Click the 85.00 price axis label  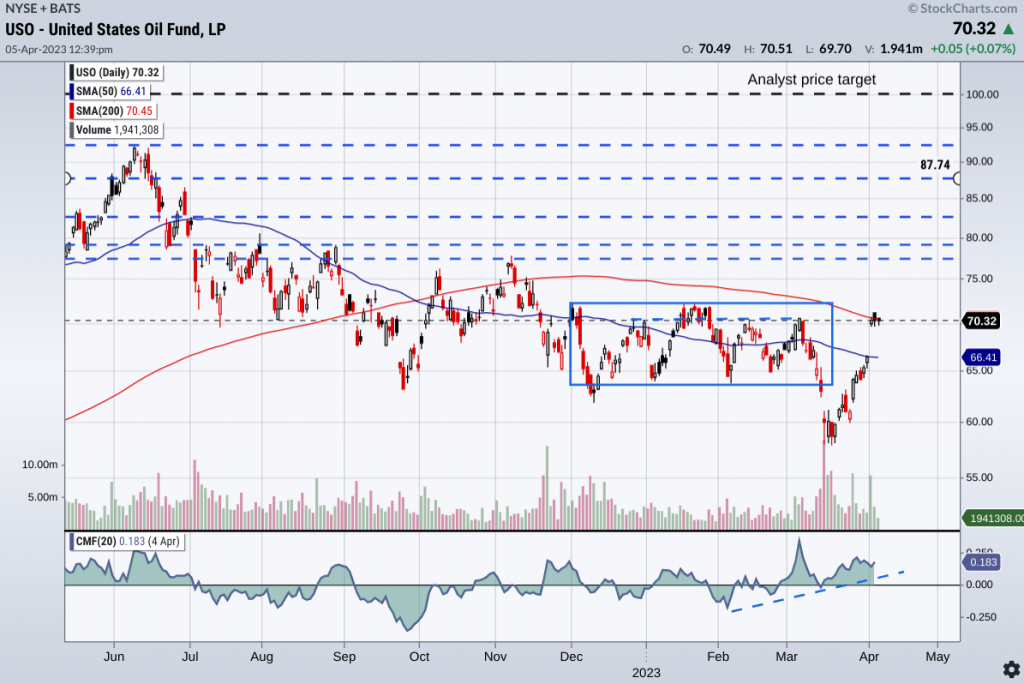click(980, 199)
